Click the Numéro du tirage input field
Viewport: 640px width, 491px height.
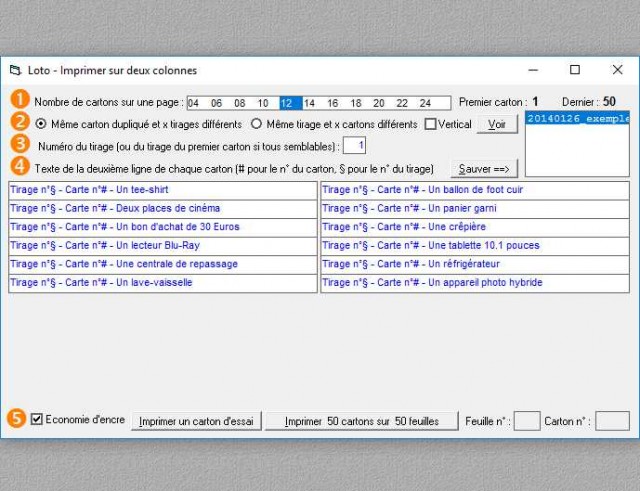pyautogui.click(x=354, y=147)
